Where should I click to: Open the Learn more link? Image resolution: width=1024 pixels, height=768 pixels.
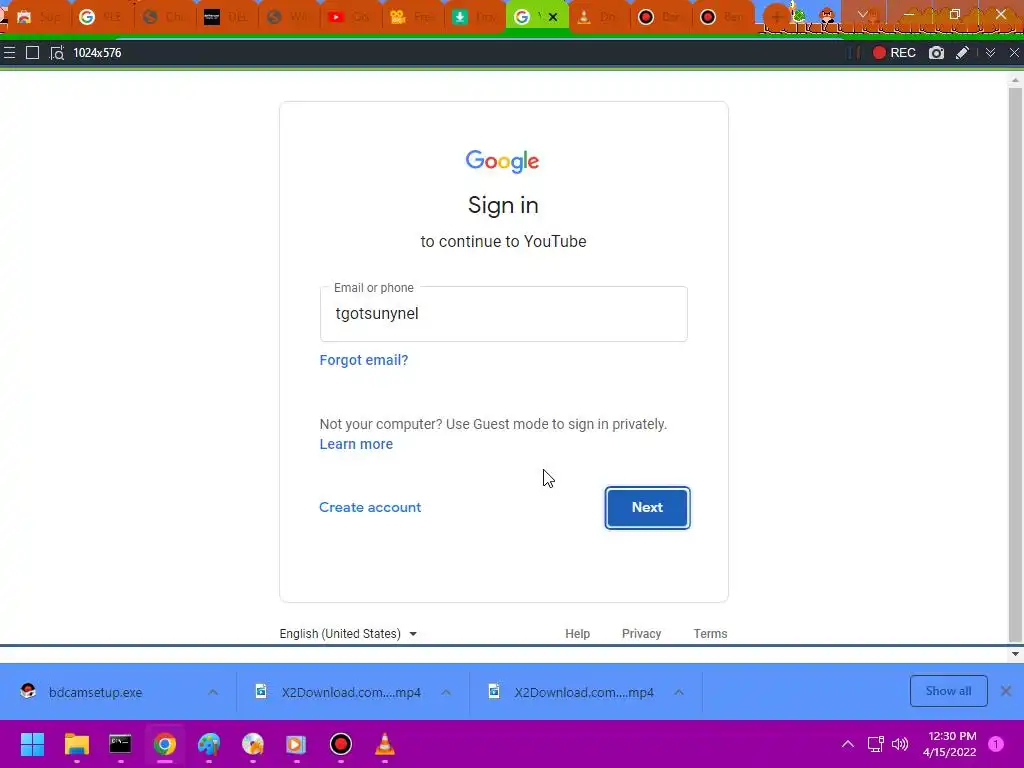(x=356, y=444)
